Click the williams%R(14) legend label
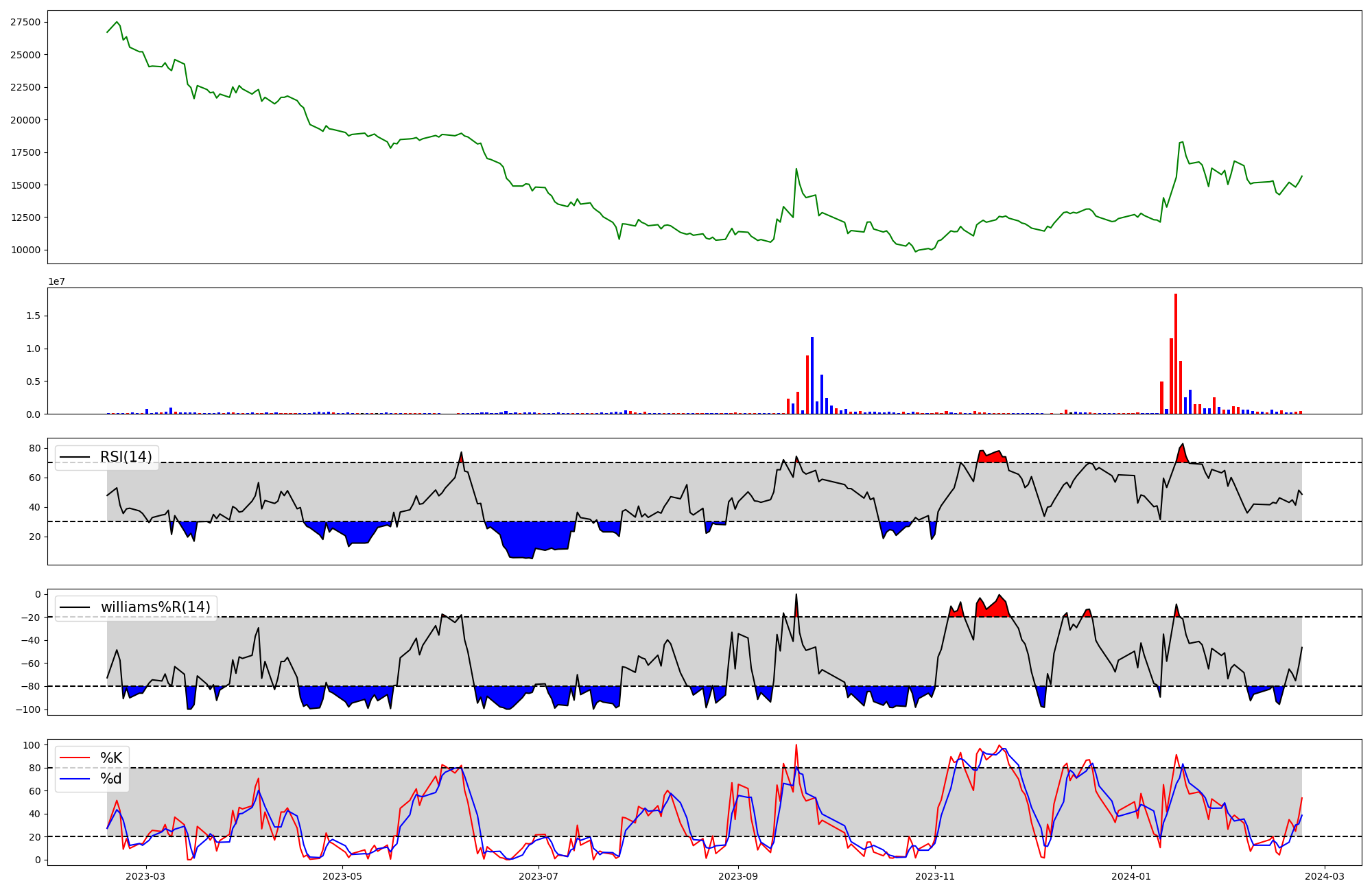 coord(156,607)
